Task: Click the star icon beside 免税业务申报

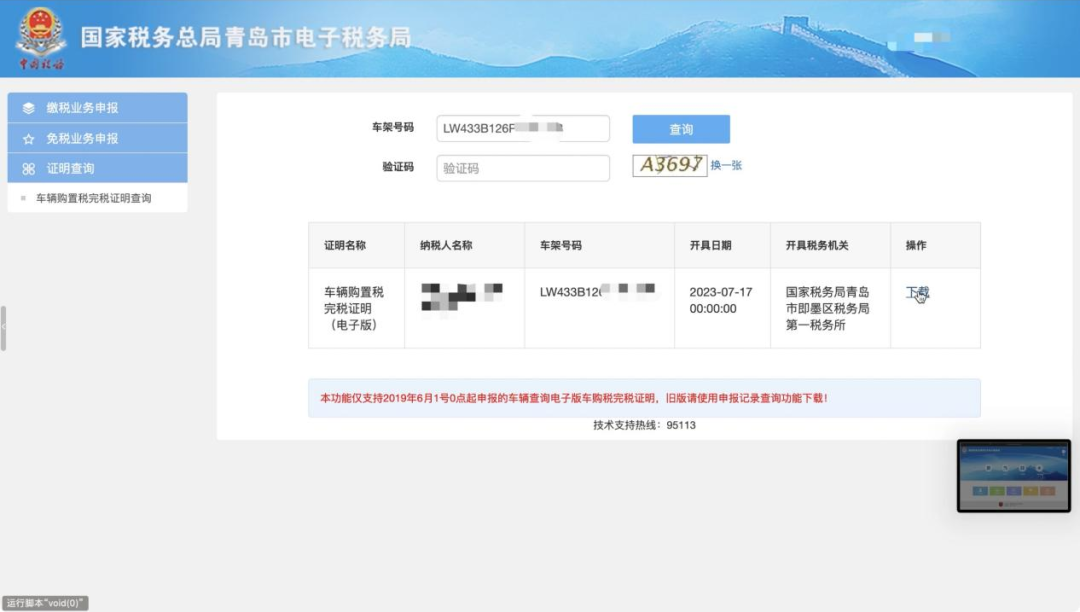Action: click(x=29, y=139)
